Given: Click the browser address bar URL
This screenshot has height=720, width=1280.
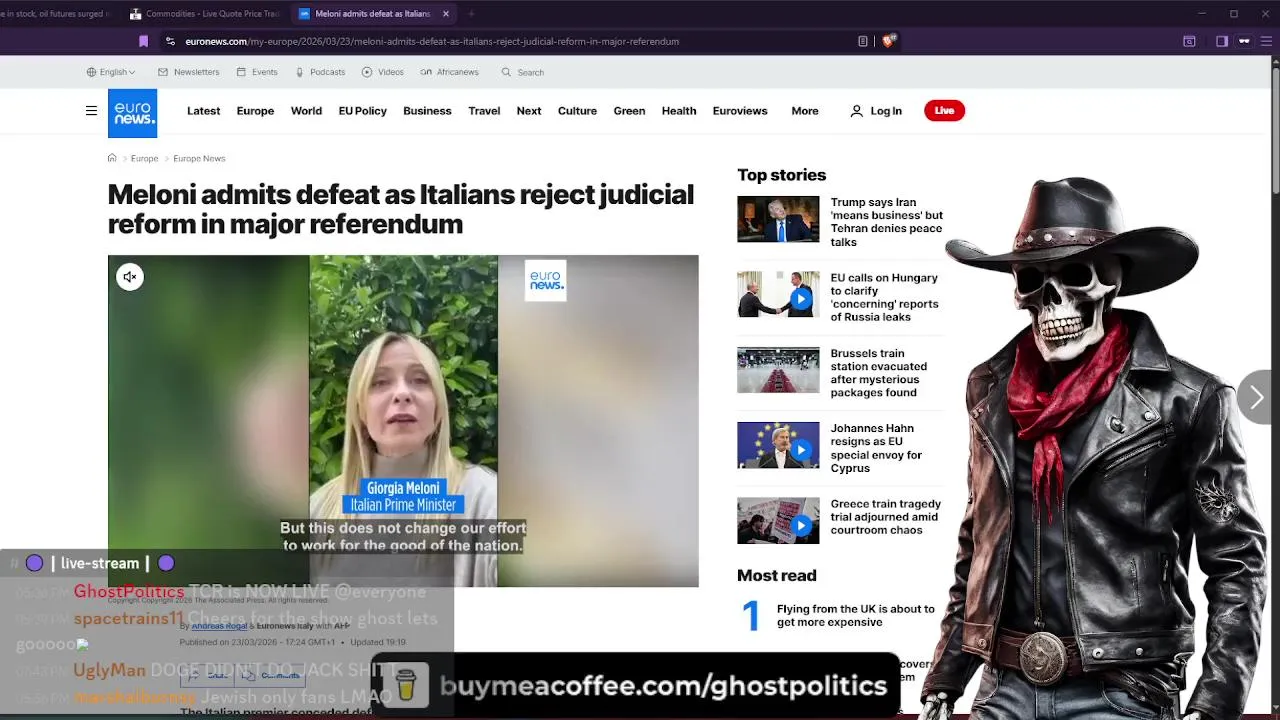Looking at the screenshot, I should click(x=432, y=41).
